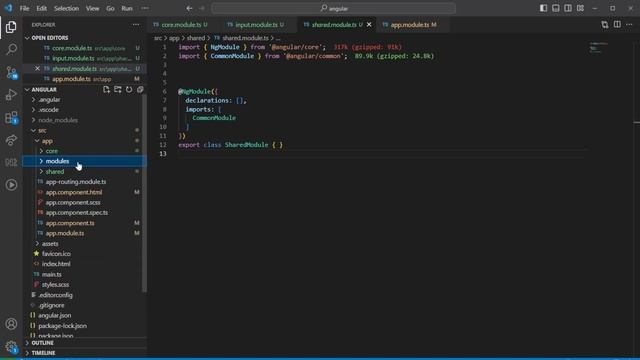This screenshot has height=360, width=640.
Task: Open the Accounts menu icon
Action: coord(11,324)
